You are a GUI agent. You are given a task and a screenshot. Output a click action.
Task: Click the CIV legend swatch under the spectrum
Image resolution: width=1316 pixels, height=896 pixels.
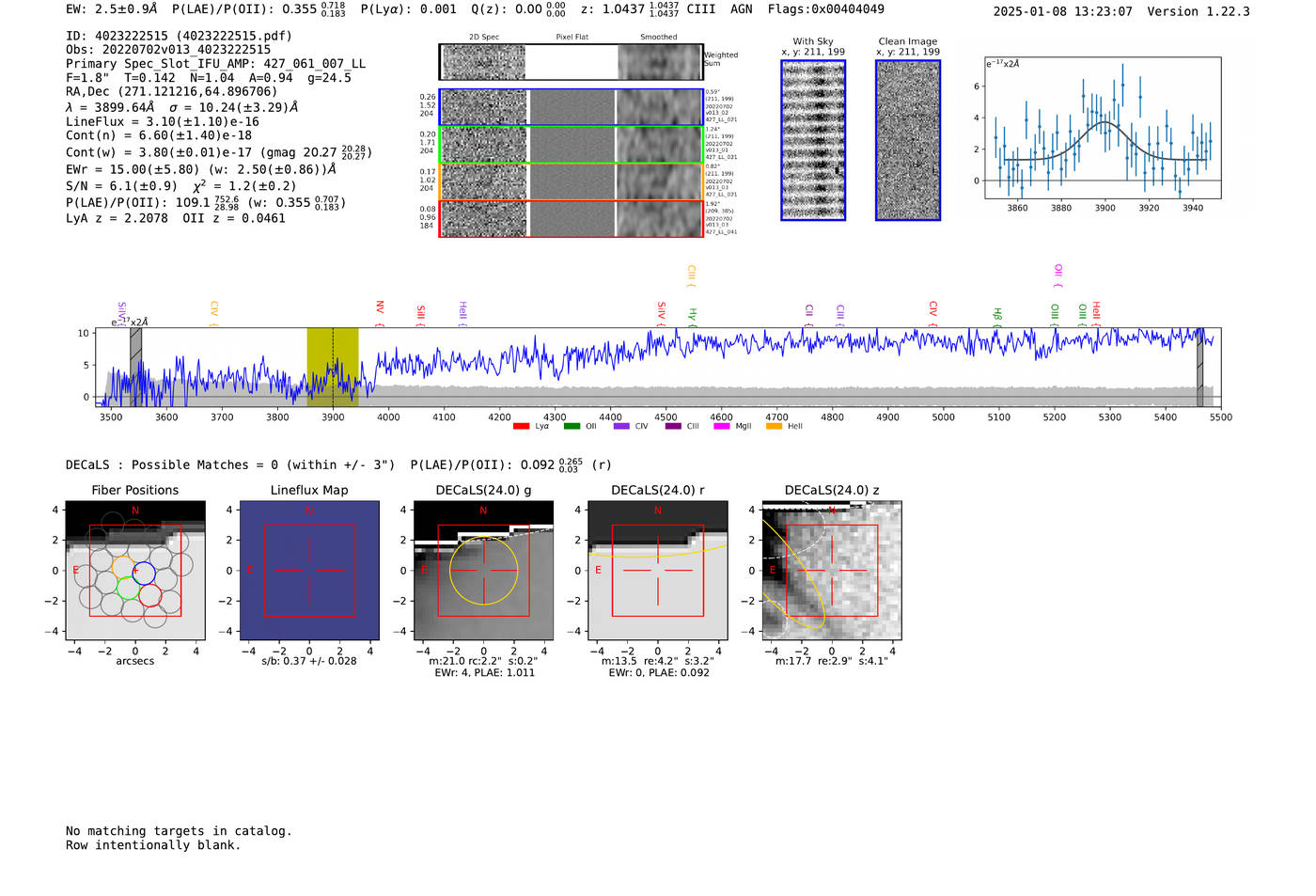pos(621,427)
